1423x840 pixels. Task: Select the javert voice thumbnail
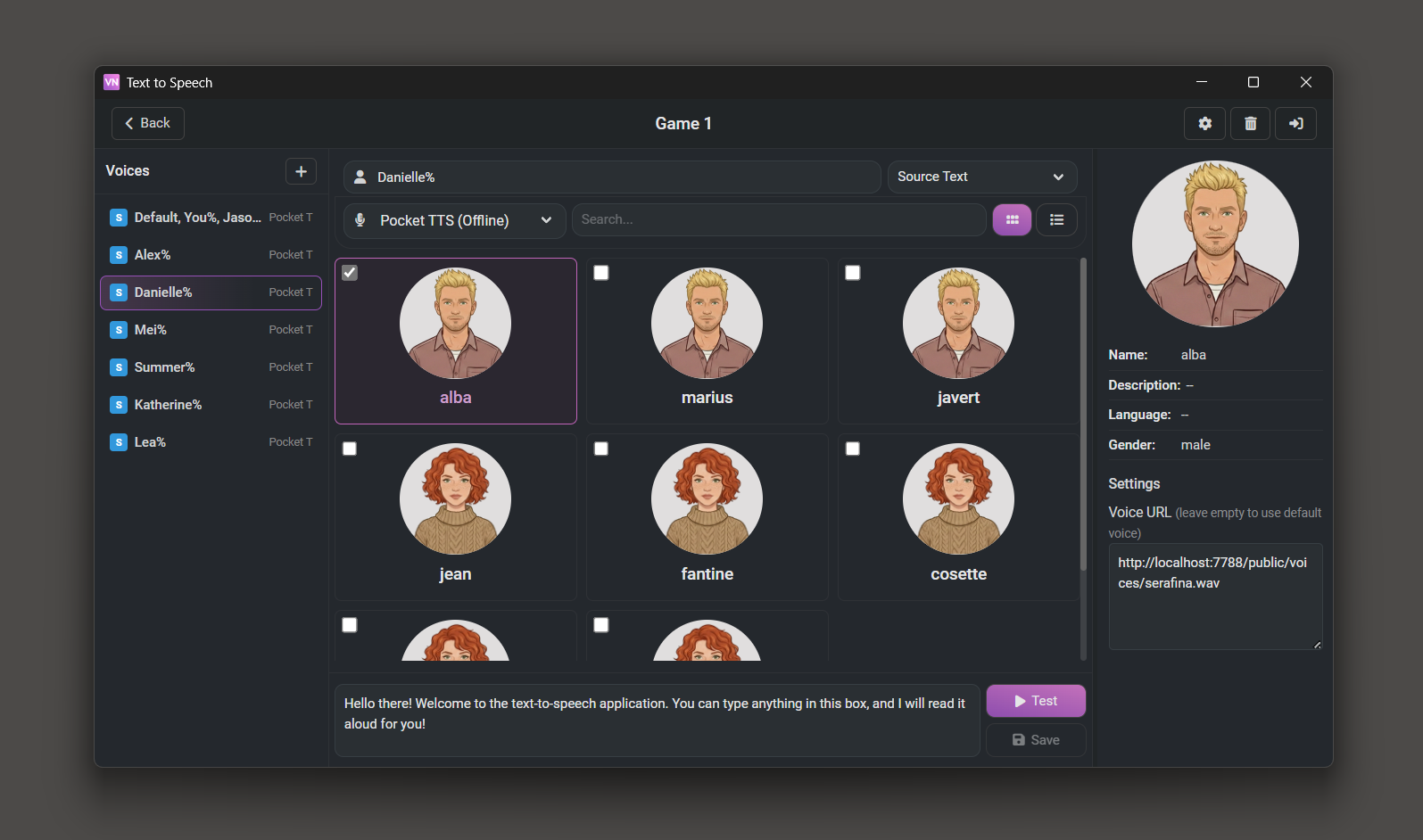958,325
